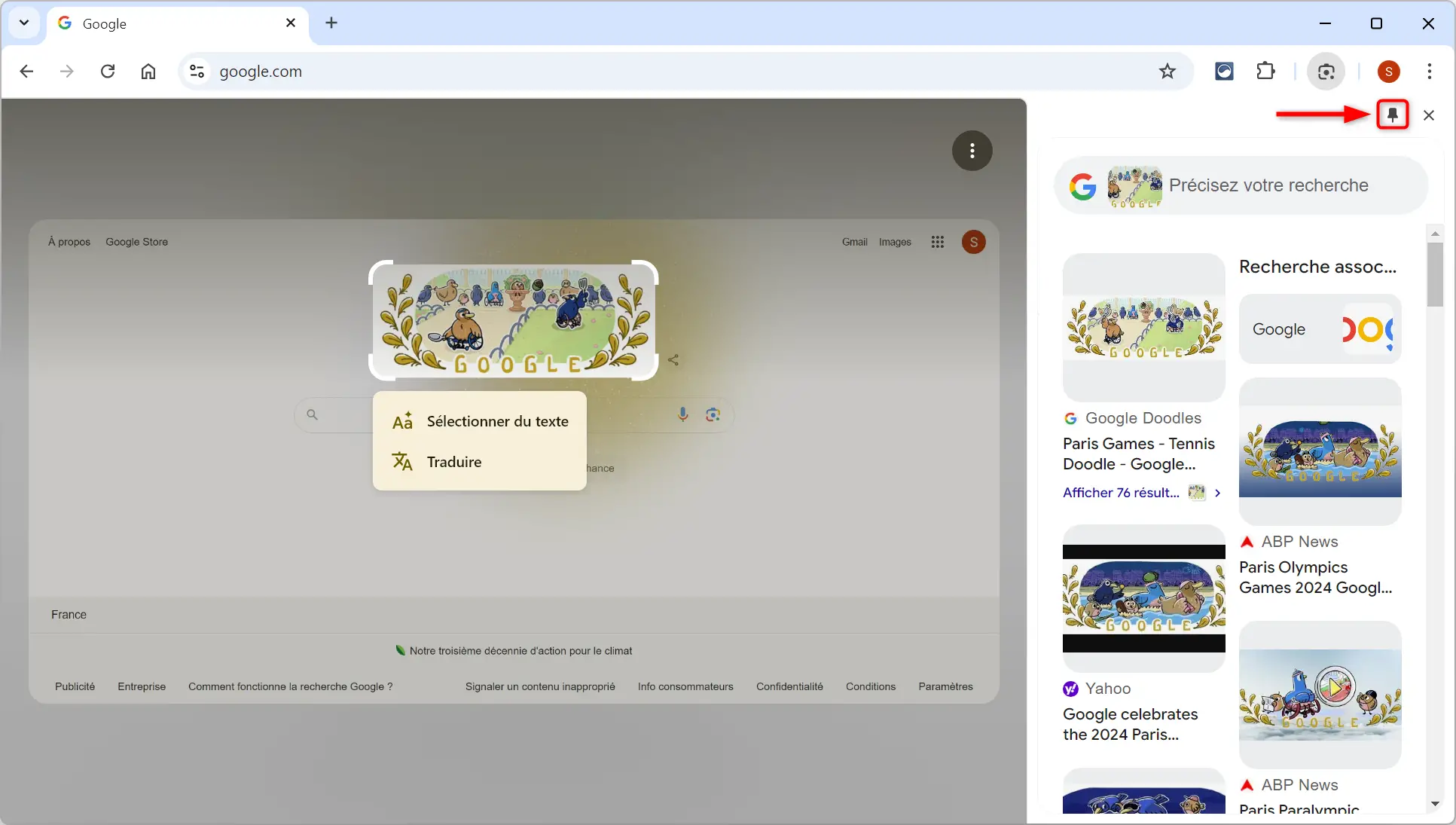Click the search by image camera icon
1456x825 pixels.
[713, 414]
